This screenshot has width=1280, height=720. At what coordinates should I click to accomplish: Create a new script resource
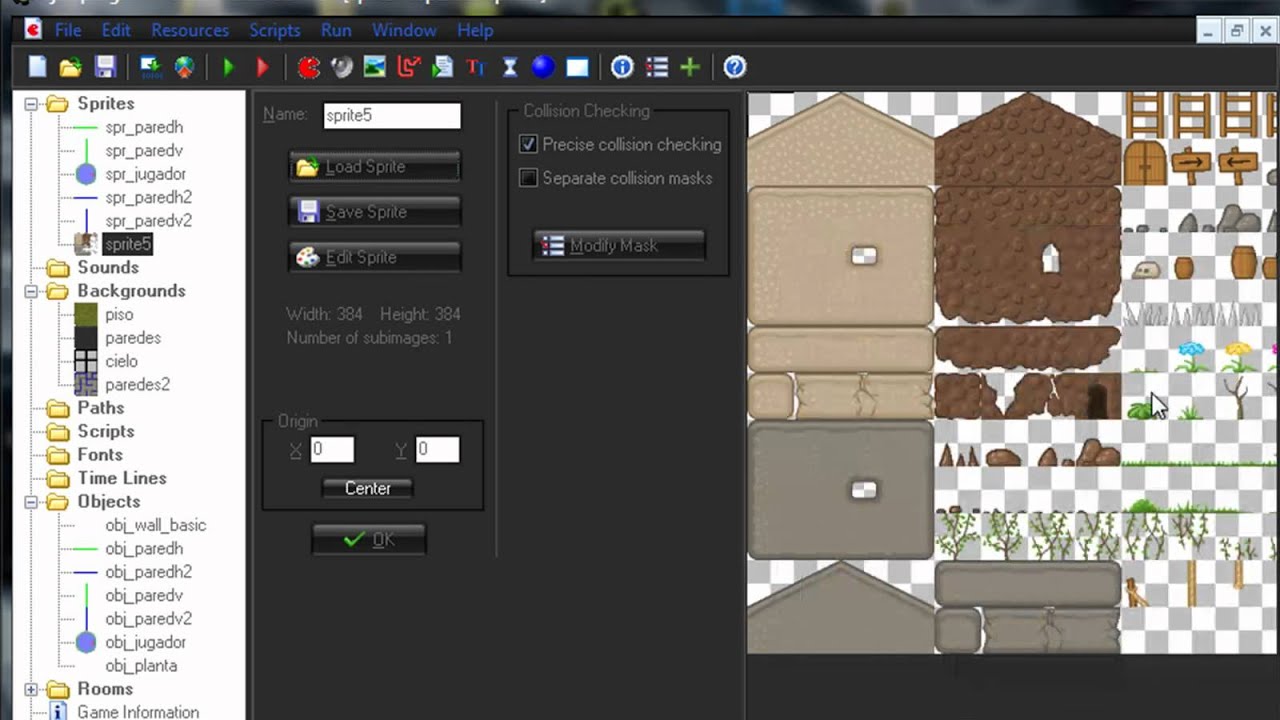pos(442,67)
